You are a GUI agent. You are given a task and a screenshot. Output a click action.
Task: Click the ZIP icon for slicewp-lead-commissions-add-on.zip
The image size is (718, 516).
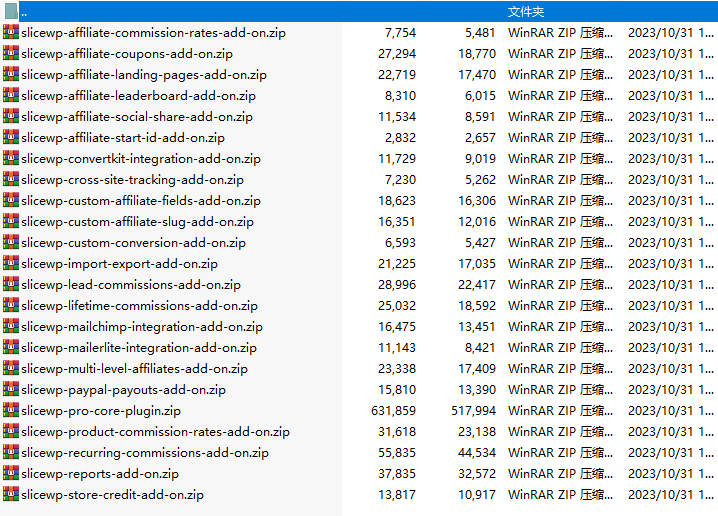click(x=11, y=284)
